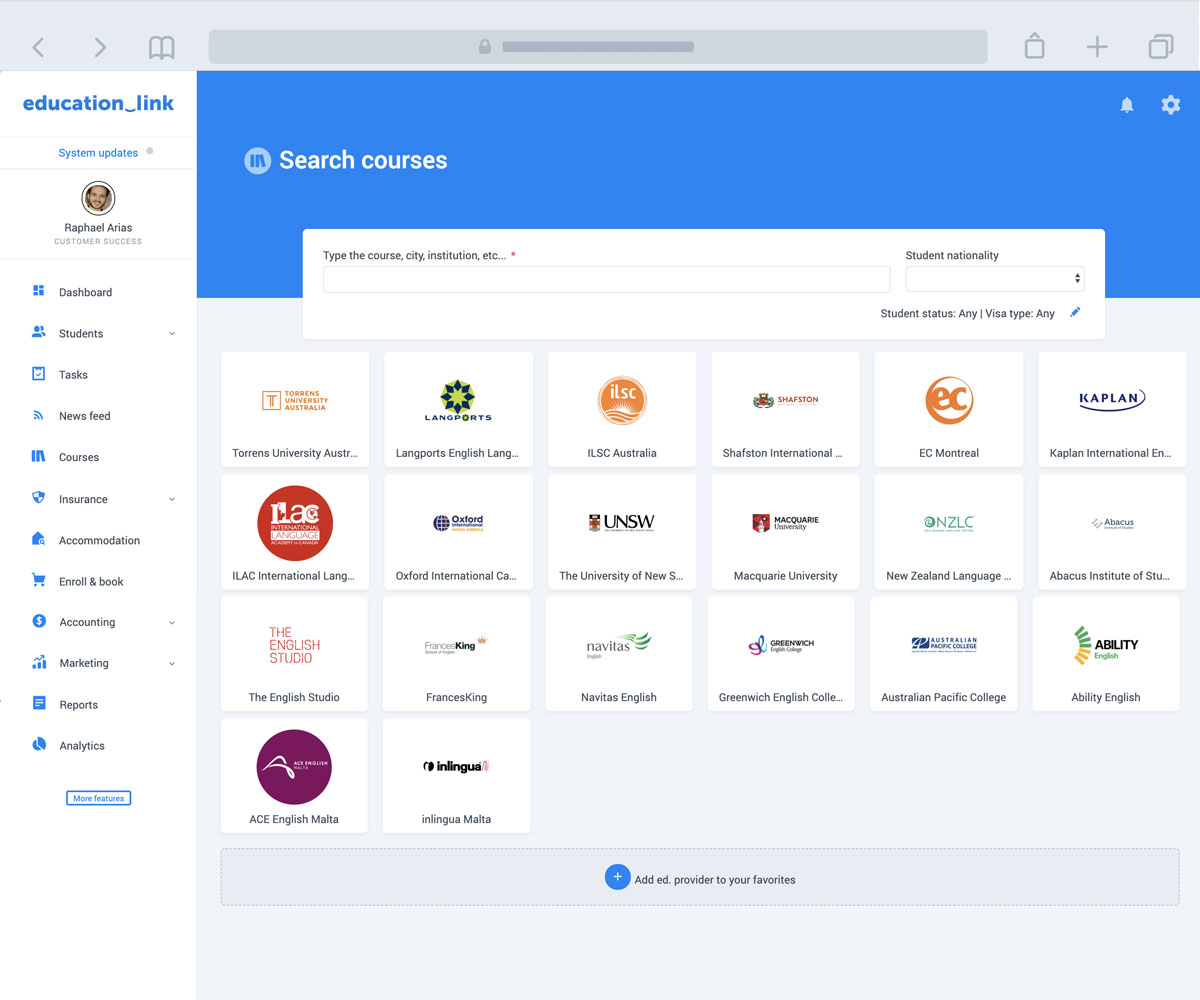Click the course search input field
The width and height of the screenshot is (1200, 1000).
click(606, 279)
